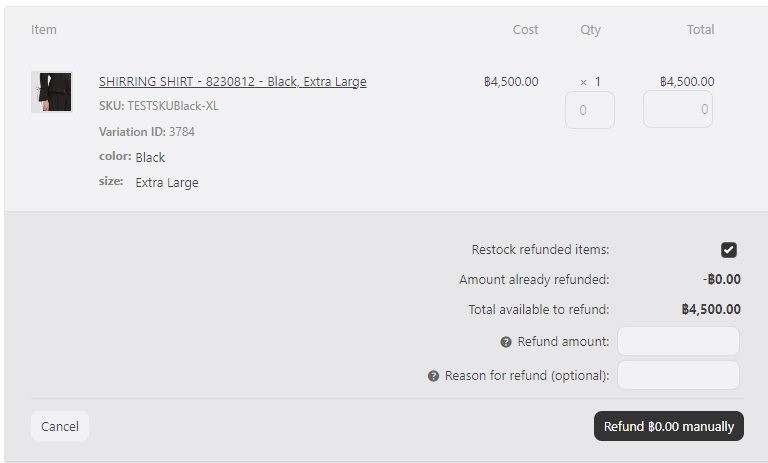Click the Refund ฿0.00 manually button
Screen dimensions: 768x463
pos(669,426)
